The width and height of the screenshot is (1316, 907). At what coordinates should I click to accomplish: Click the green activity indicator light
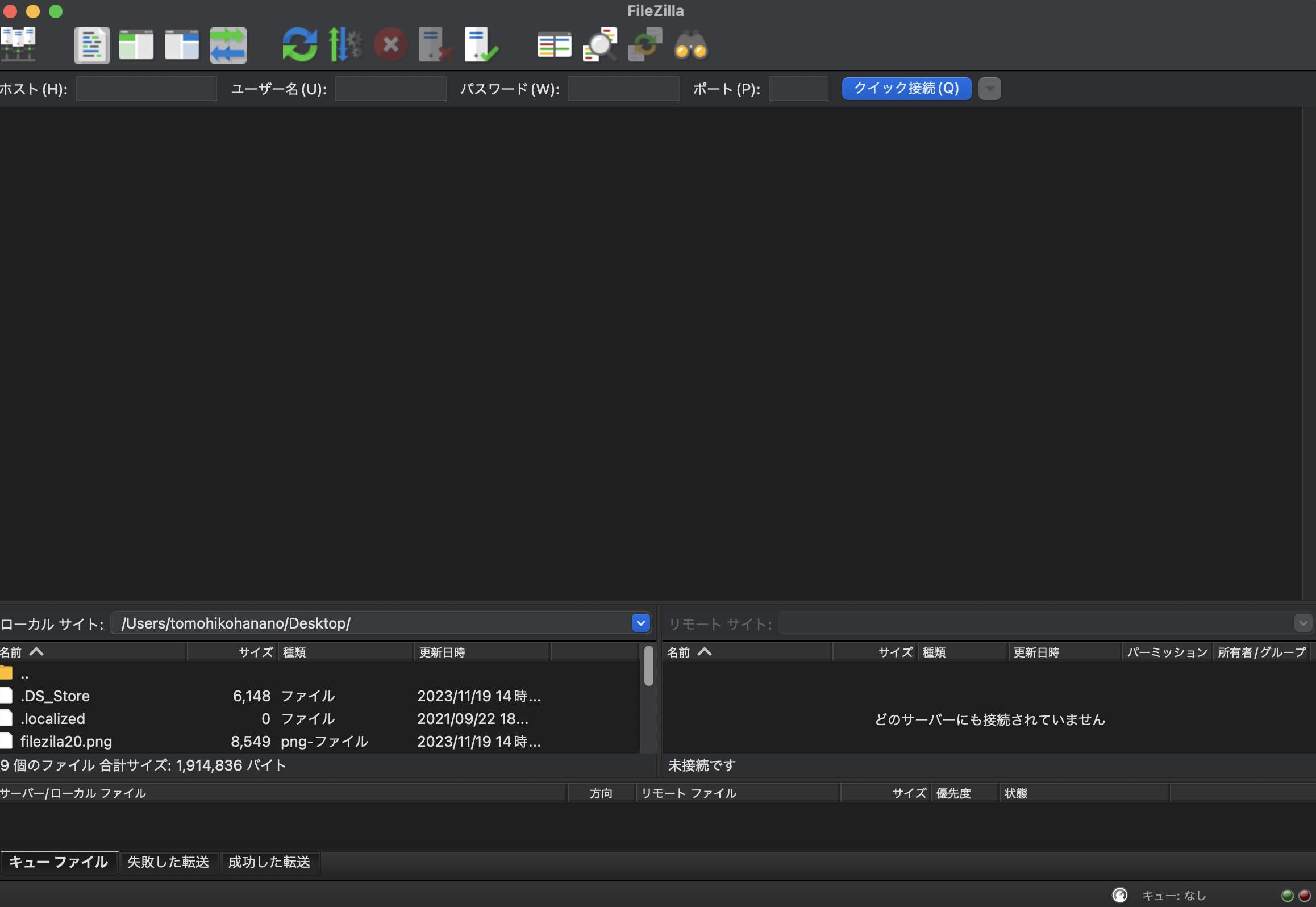click(1288, 896)
